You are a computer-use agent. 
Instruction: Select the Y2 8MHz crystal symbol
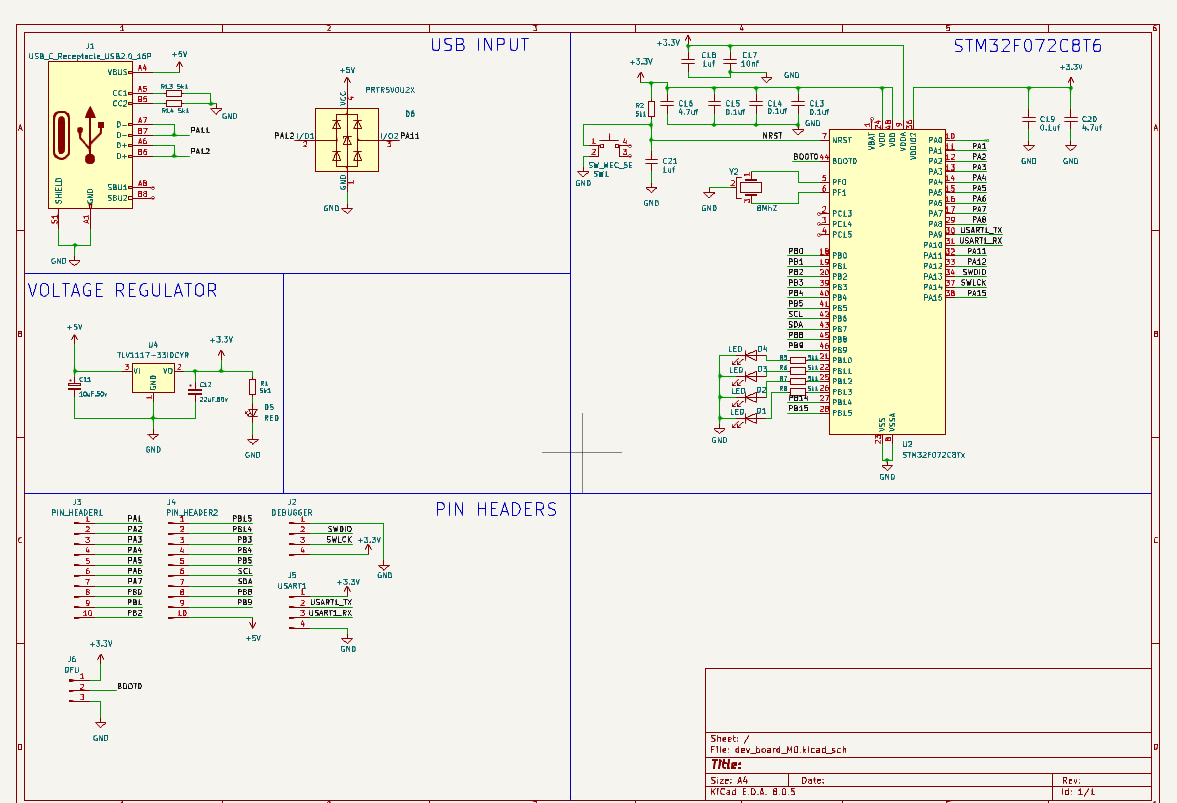[x=750, y=187]
